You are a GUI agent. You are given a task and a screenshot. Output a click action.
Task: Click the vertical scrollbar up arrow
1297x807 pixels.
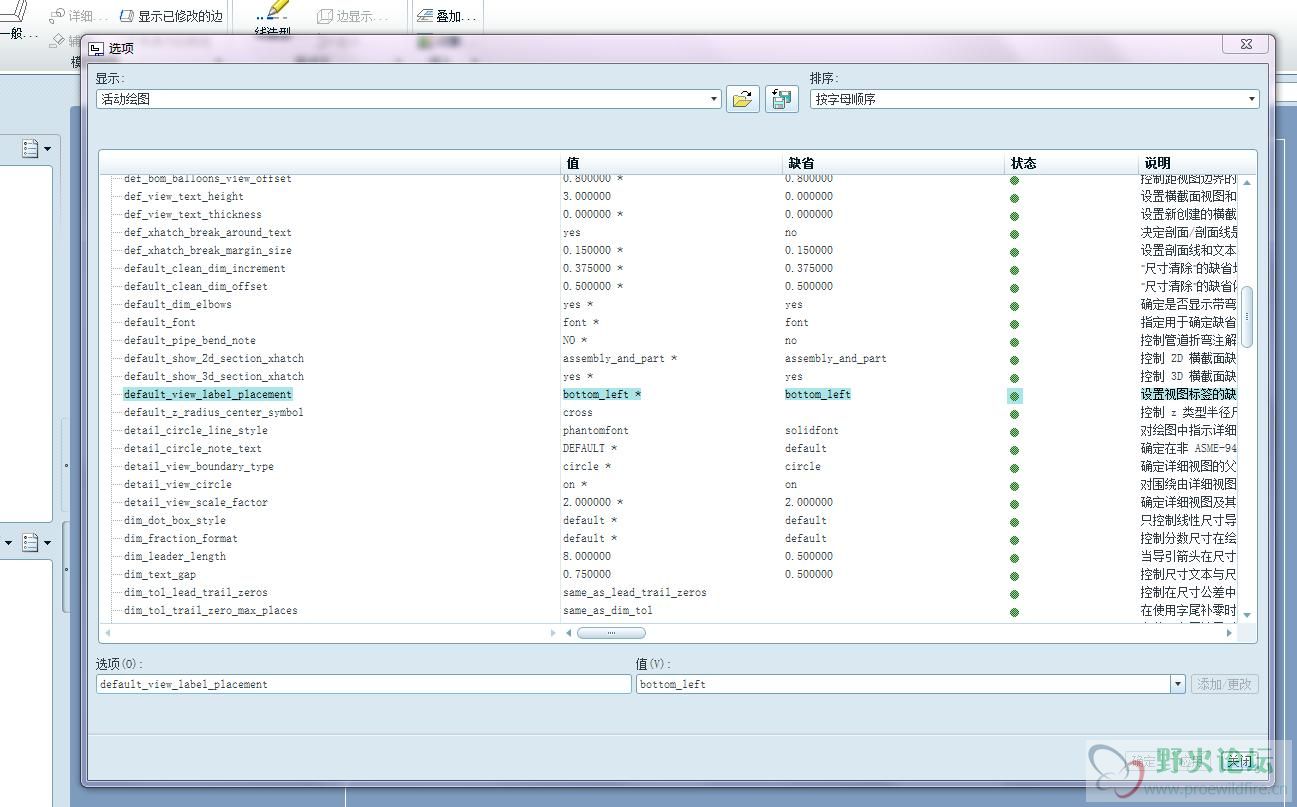pyautogui.click(x=1247, y=182)
